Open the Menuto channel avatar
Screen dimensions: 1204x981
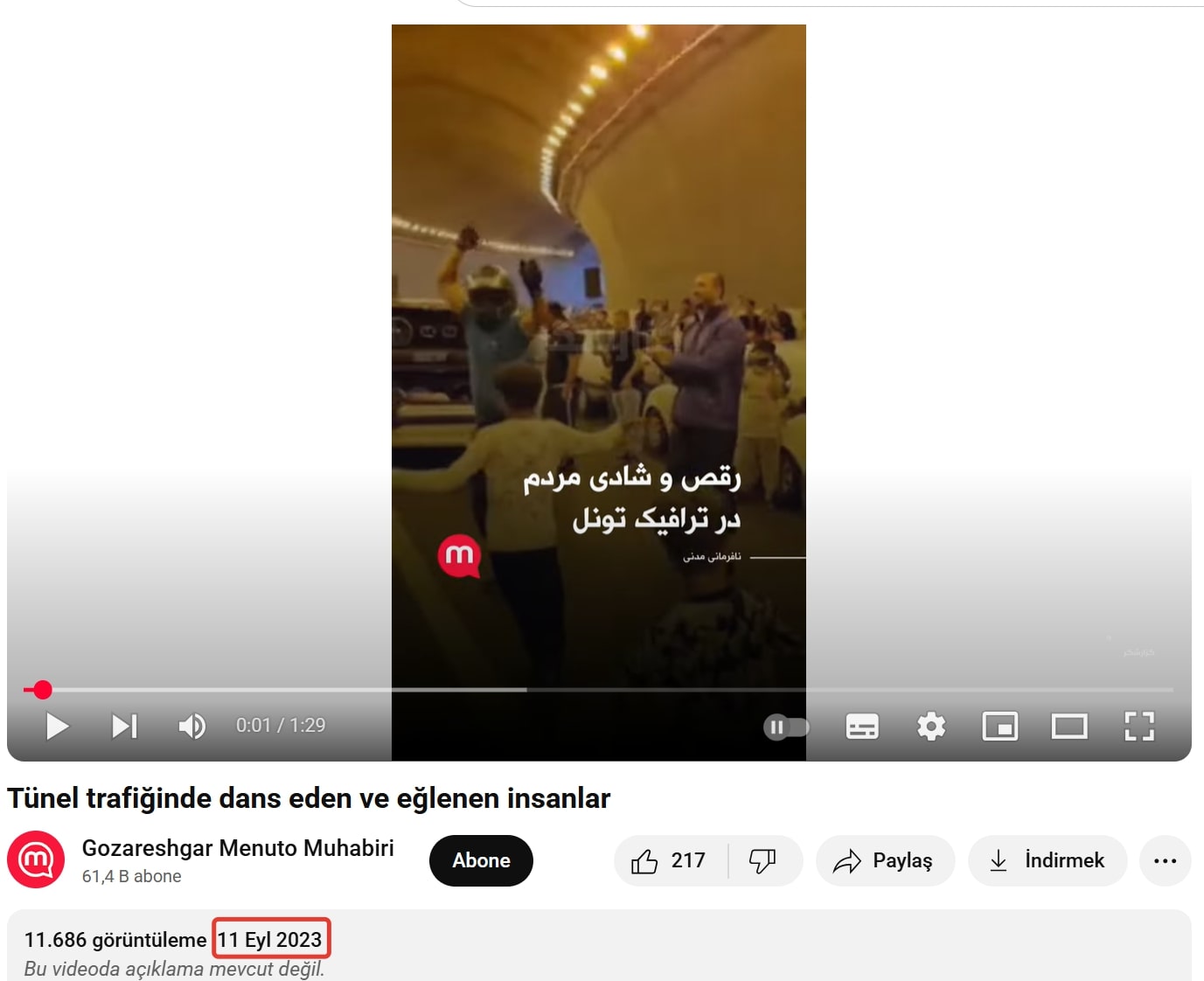point(36,860)
